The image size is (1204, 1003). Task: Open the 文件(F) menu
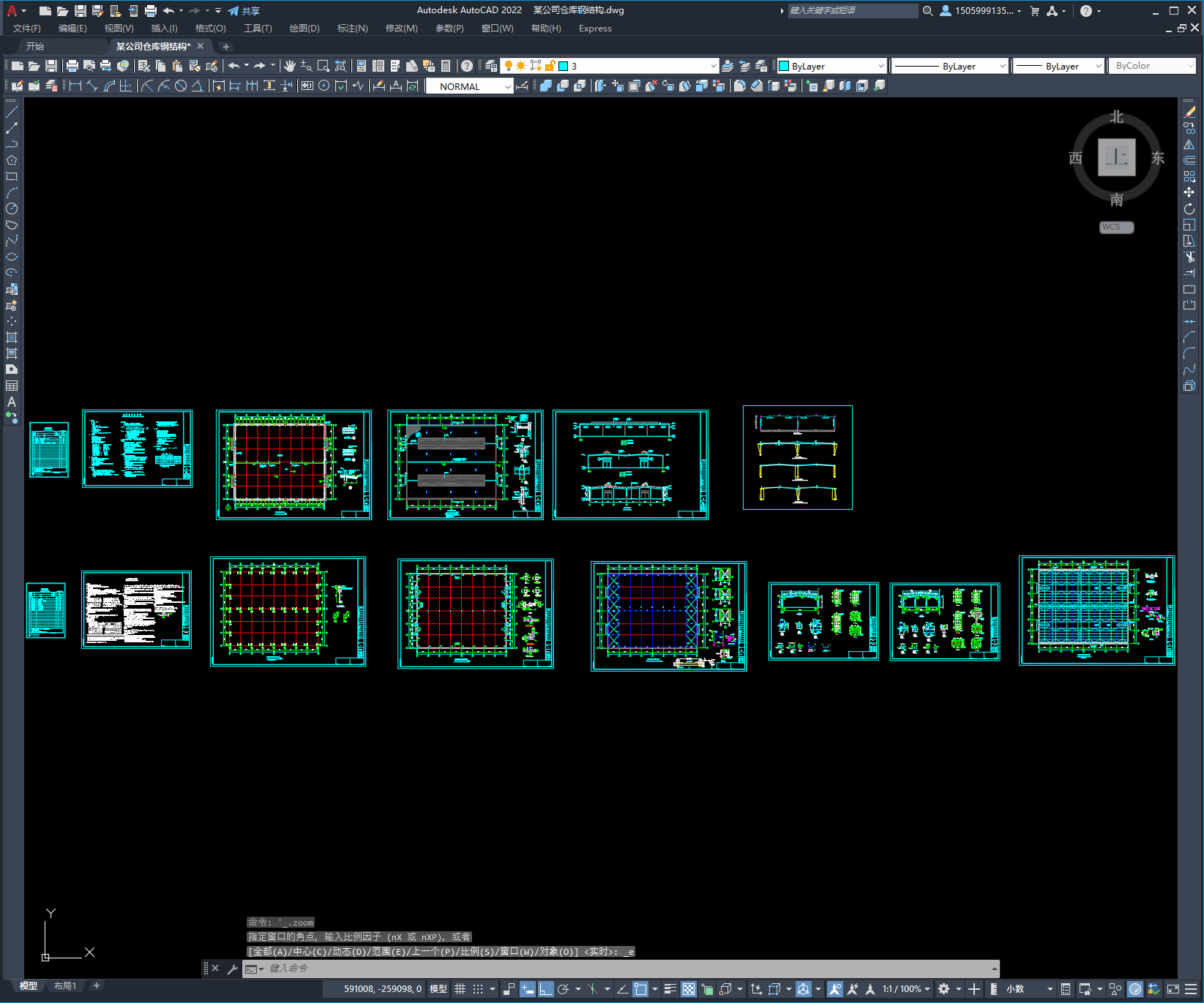point(27,29)
